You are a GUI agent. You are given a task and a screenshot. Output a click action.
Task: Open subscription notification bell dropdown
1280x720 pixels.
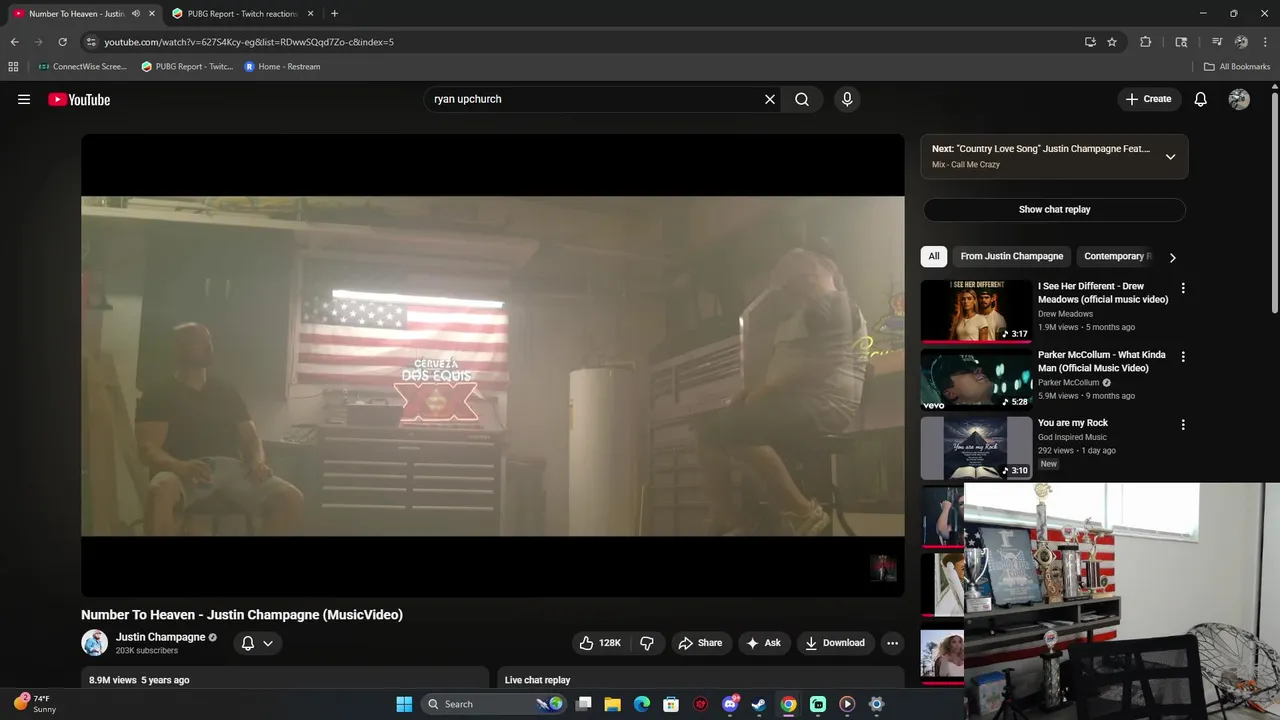tap(257, 643)
